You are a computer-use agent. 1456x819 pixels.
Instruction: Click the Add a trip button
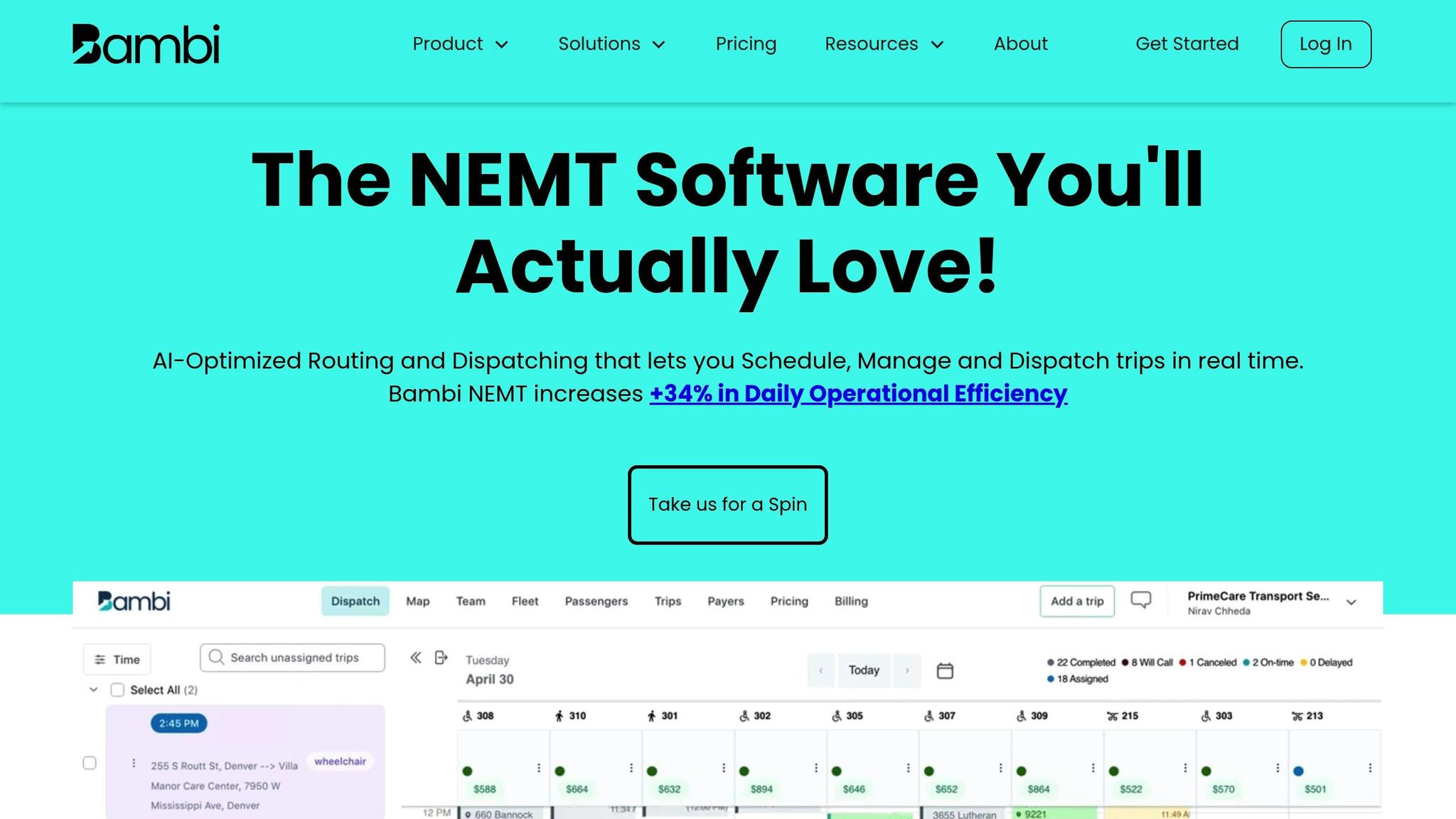click(1077, 601)
